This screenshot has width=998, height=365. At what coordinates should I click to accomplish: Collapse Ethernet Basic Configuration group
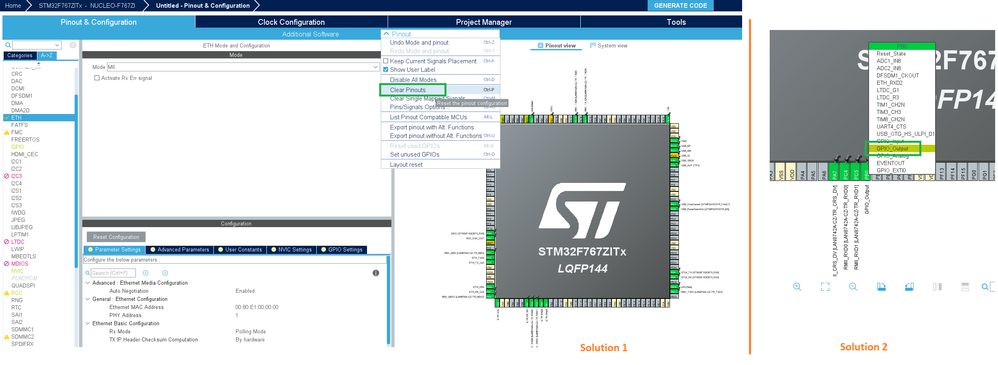pyautogui.click(x=87, y=323)
